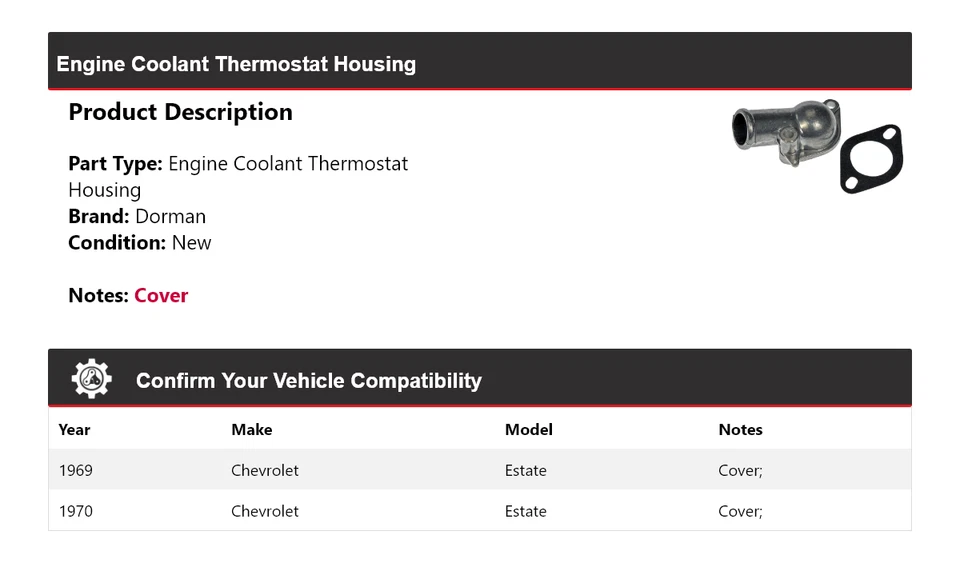960x563 pixels.
Task: Click the Engine Coolant Thermostat Housing header
Action: pos(236,64)
